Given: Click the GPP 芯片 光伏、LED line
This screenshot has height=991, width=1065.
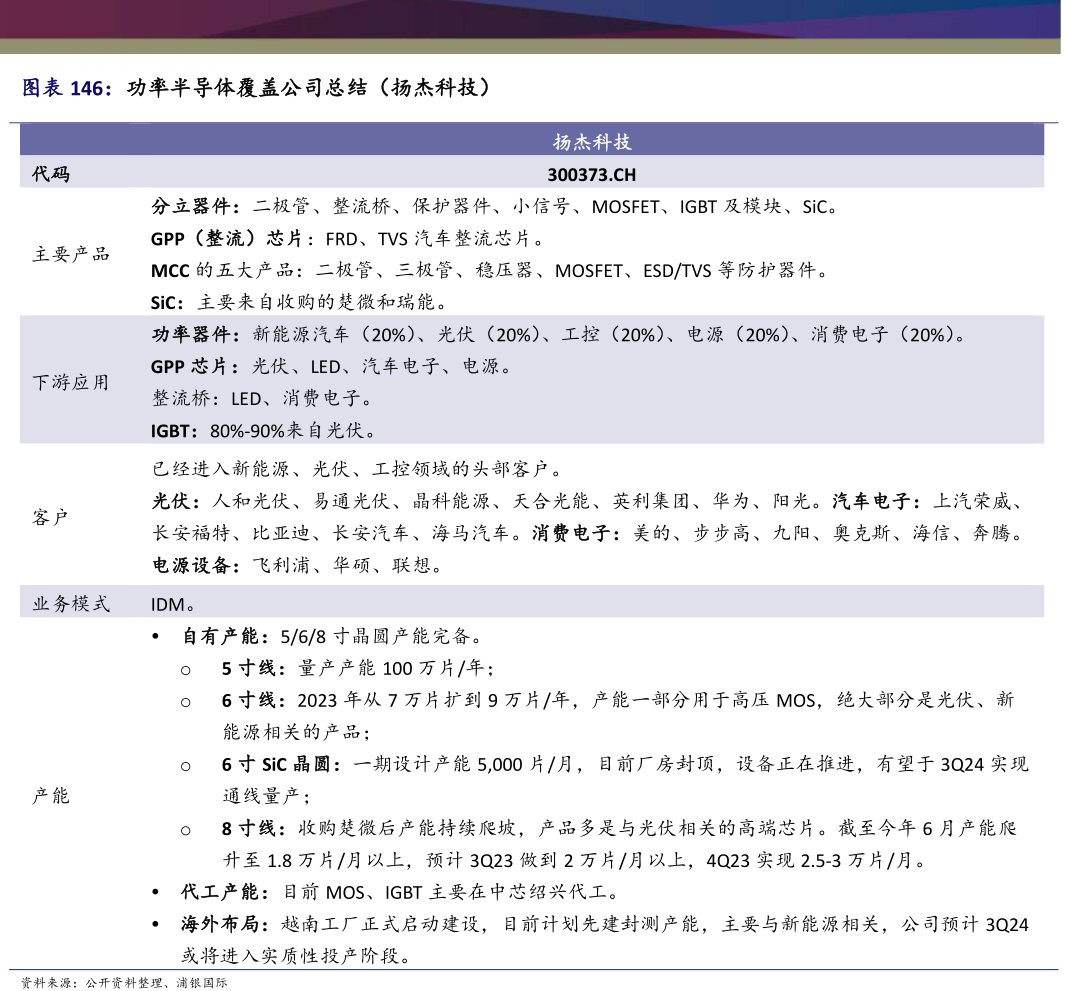Looking at the screenshot, I should click(331, 366).
